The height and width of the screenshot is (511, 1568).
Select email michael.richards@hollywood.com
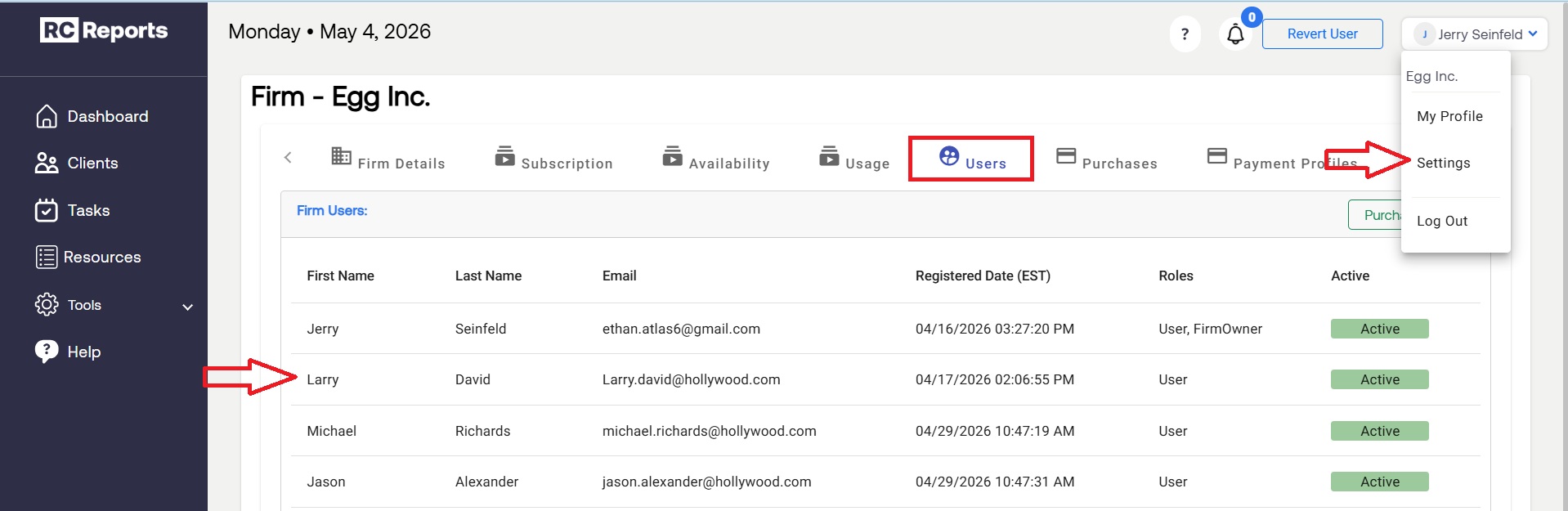coord(709,431)
